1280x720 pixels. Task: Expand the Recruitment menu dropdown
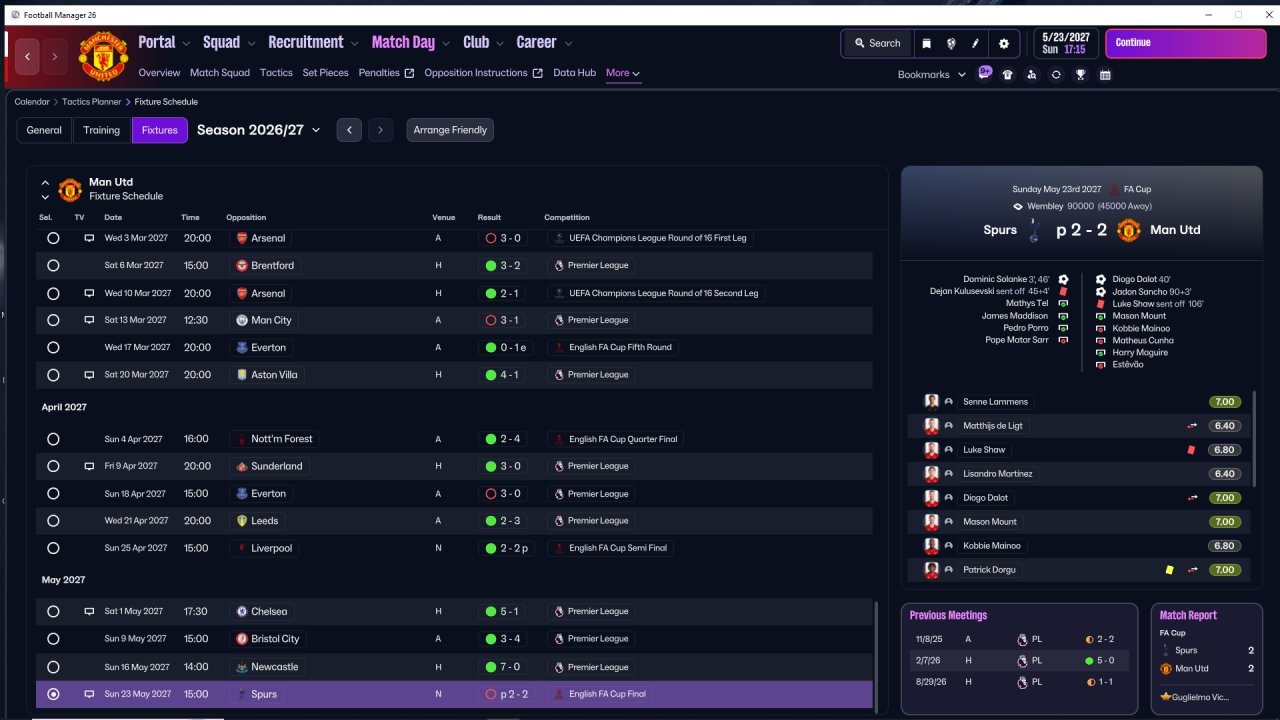pyautogui.click(x=354, y=43)
